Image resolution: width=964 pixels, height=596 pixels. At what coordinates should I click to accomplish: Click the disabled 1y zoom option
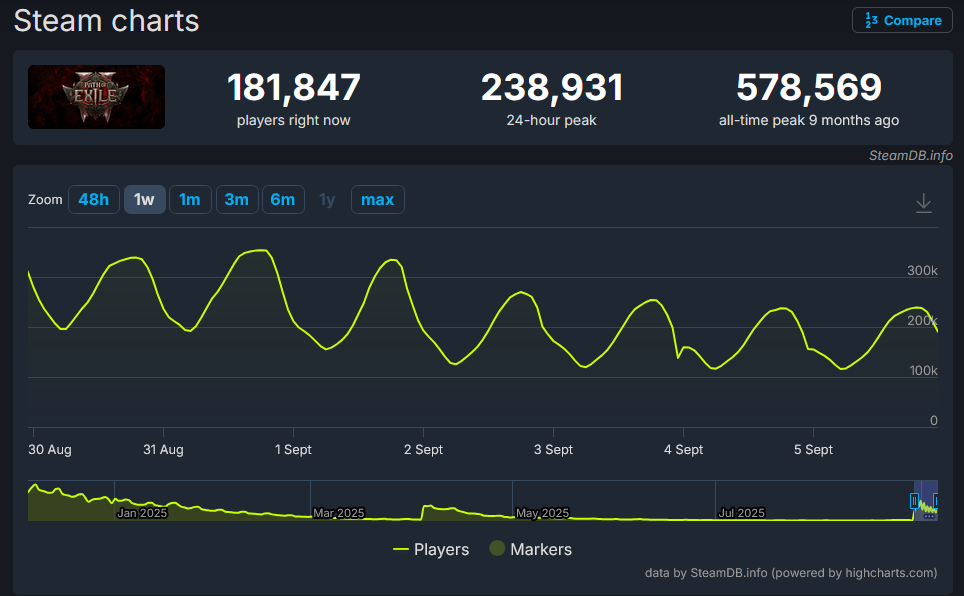[x=327, y=199]
